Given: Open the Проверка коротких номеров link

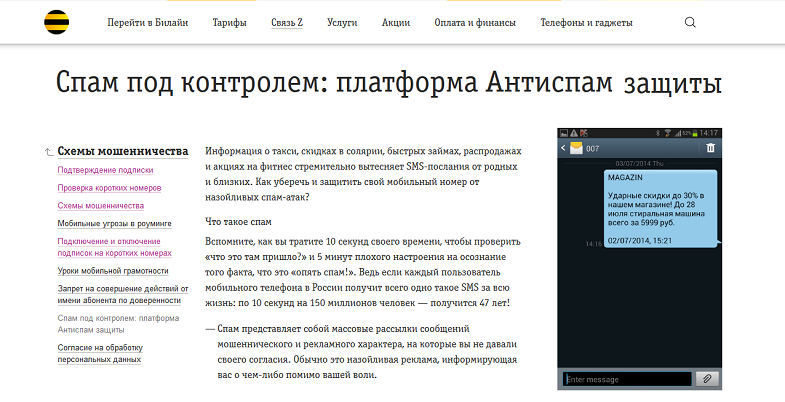Looking at the screenshot, I should pos(109,188).
